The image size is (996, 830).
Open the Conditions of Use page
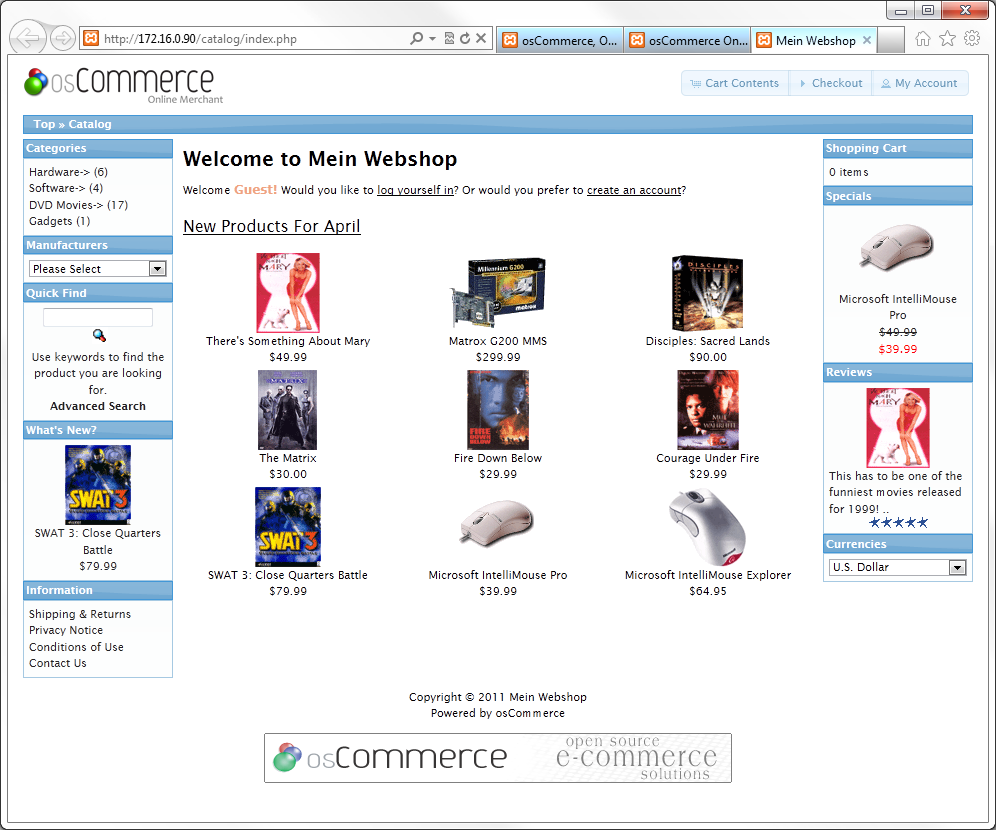(x=76, y=647)
